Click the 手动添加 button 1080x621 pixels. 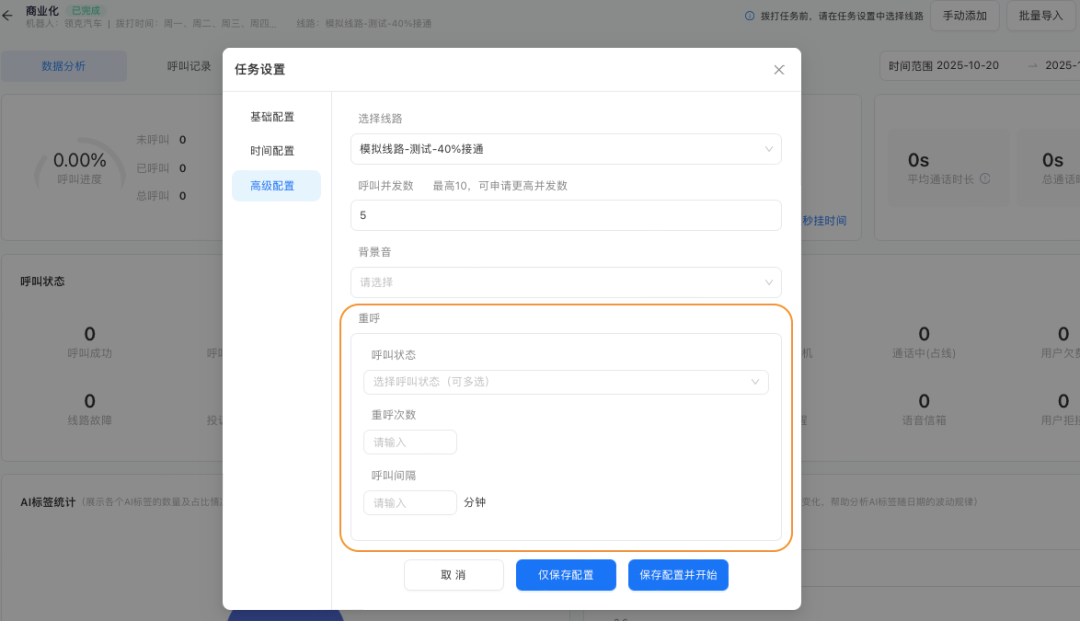coord(964,16)
